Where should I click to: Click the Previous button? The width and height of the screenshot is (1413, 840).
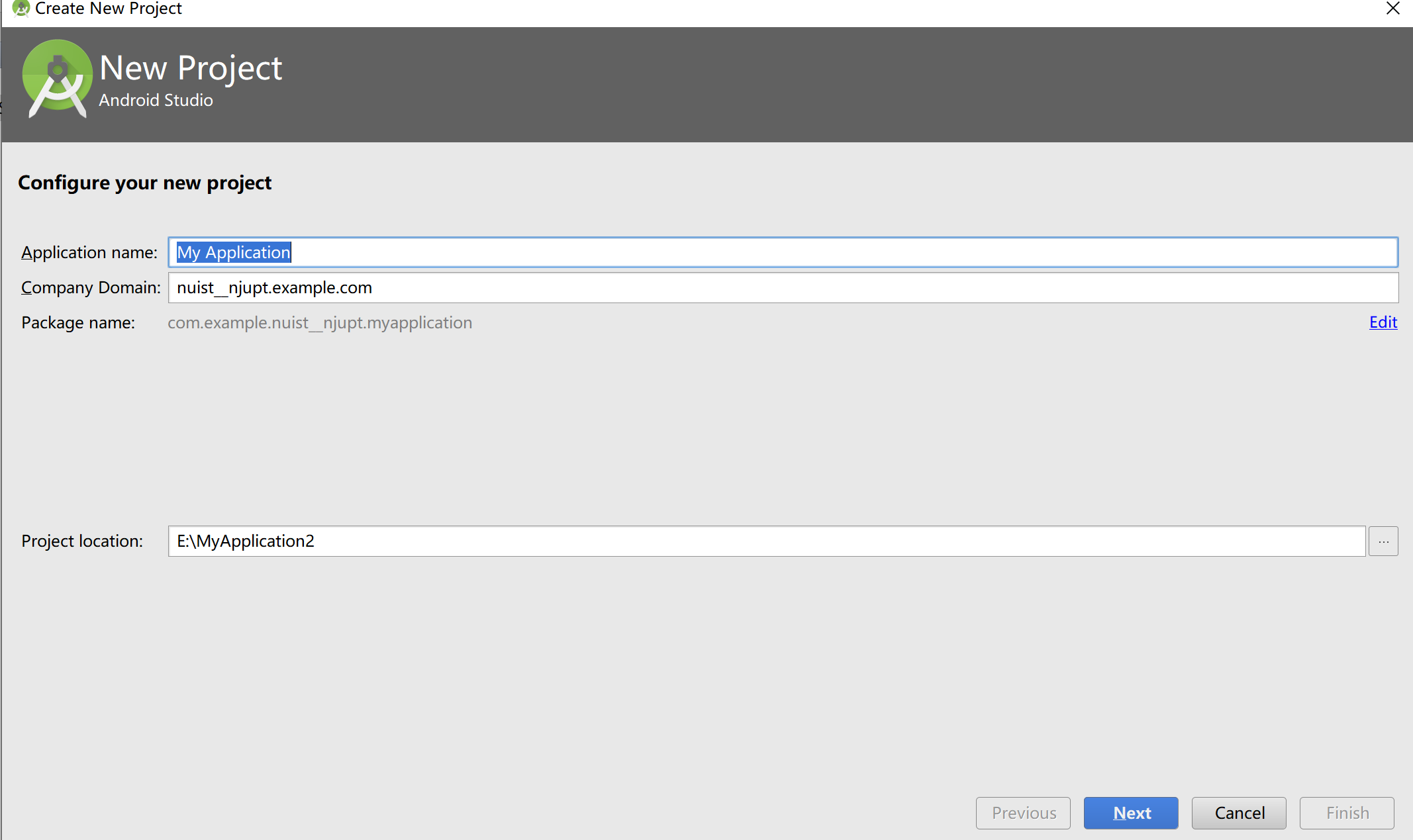pos(1023,813)
